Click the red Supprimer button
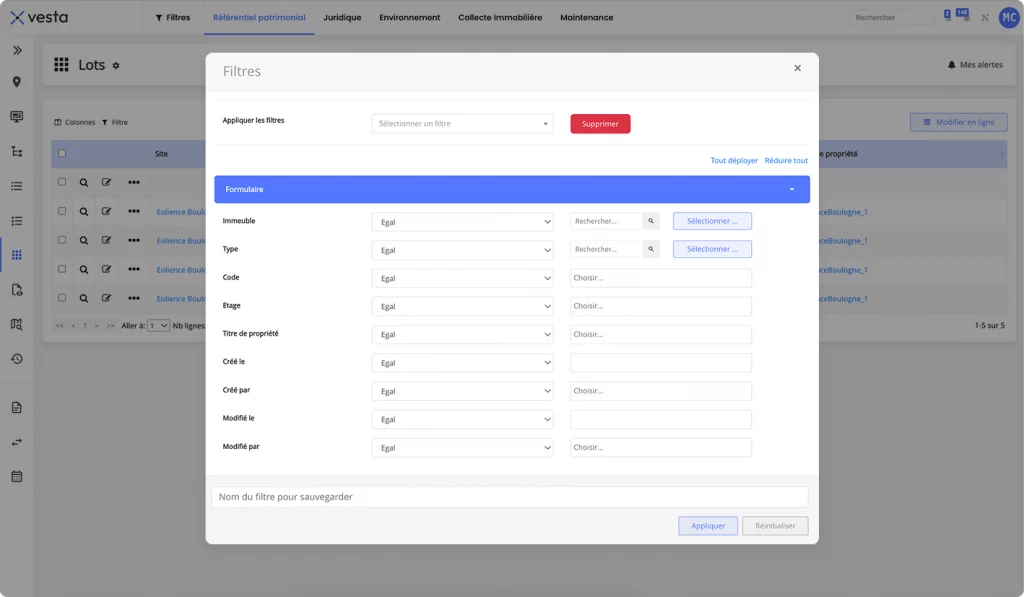 pos(600,124)
